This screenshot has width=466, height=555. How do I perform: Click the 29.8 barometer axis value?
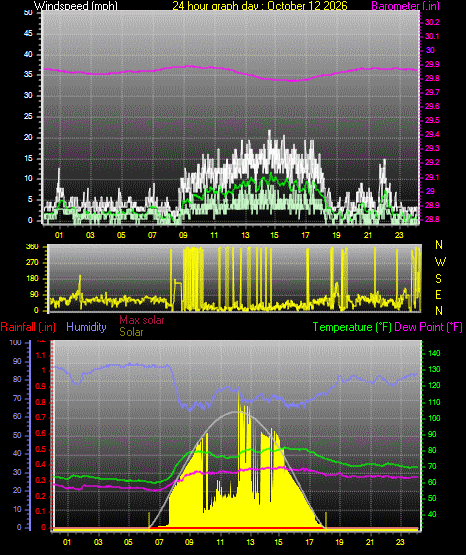pyautogui.click(x=432, y=79)
